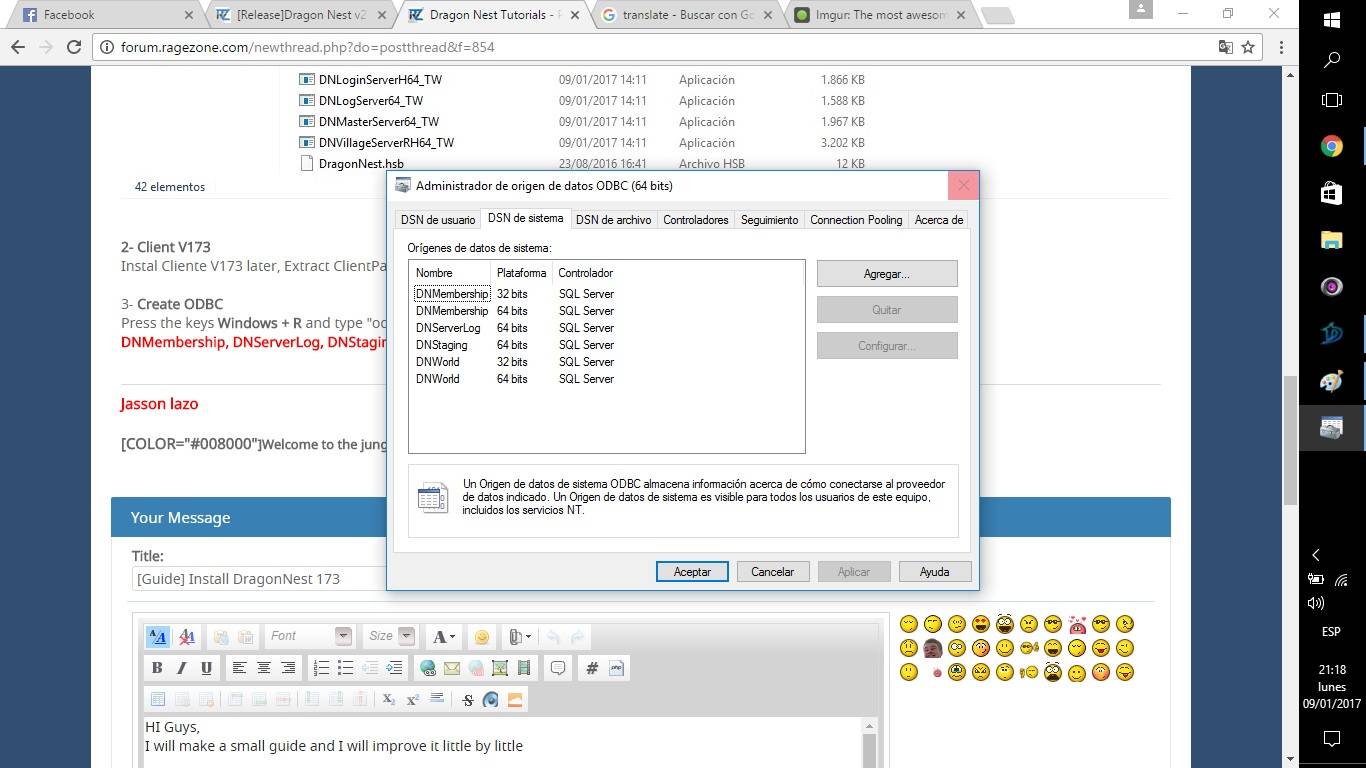The width and height of the screenshot is (1366, 768).
Task: Open Connection Pooling tab
Action: 856,220
